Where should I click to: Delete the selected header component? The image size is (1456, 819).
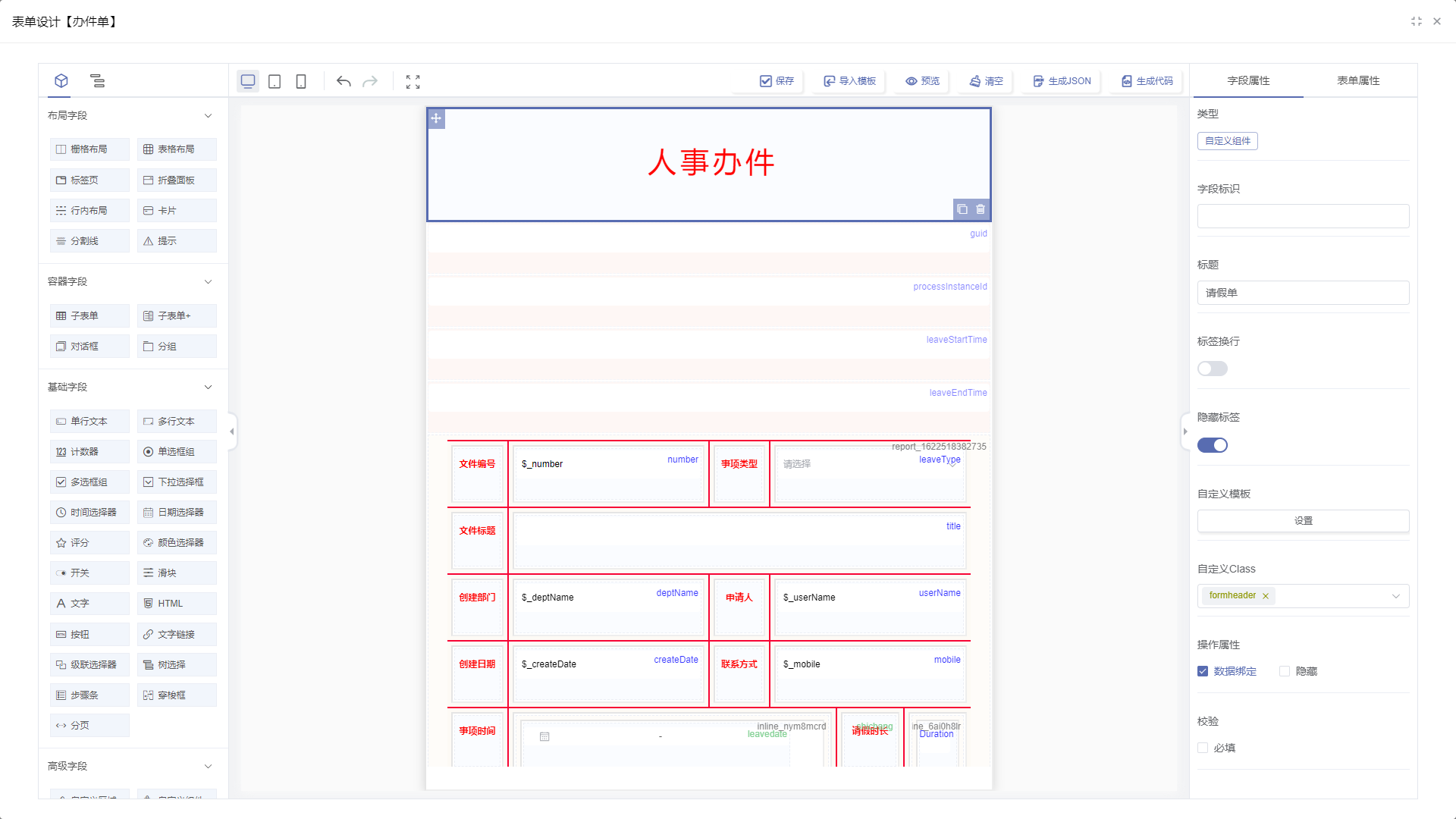click(x=981, y=209)
